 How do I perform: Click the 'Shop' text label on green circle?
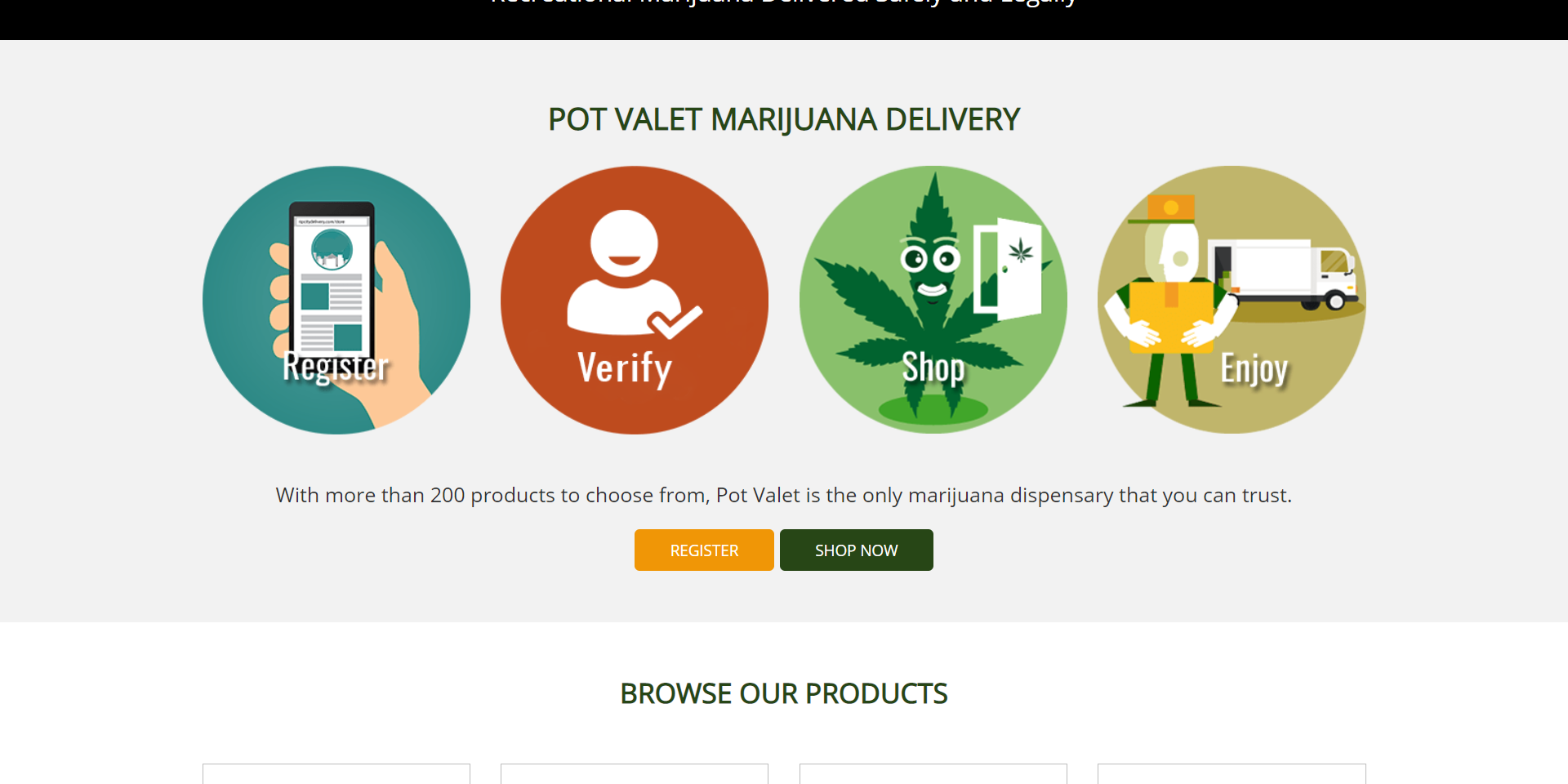[x=933, y=367]
